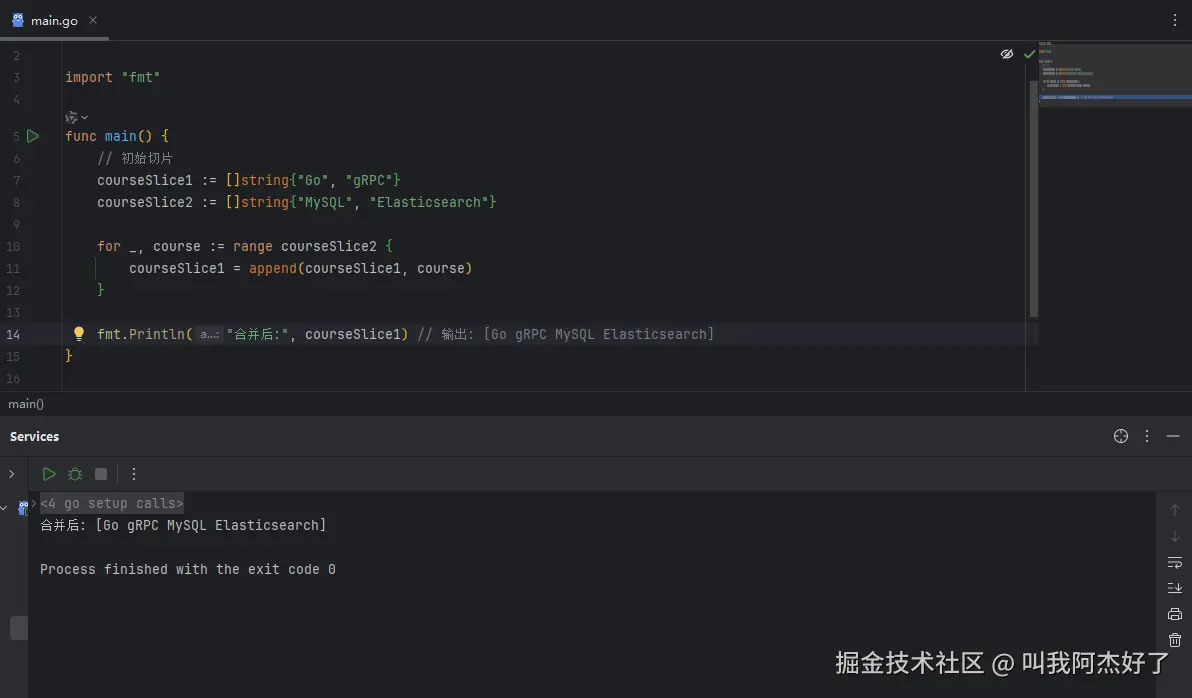Toggle soft-wrap in the console
The width and height of the screenshot is (1192, 698).
click(1175, 562)
